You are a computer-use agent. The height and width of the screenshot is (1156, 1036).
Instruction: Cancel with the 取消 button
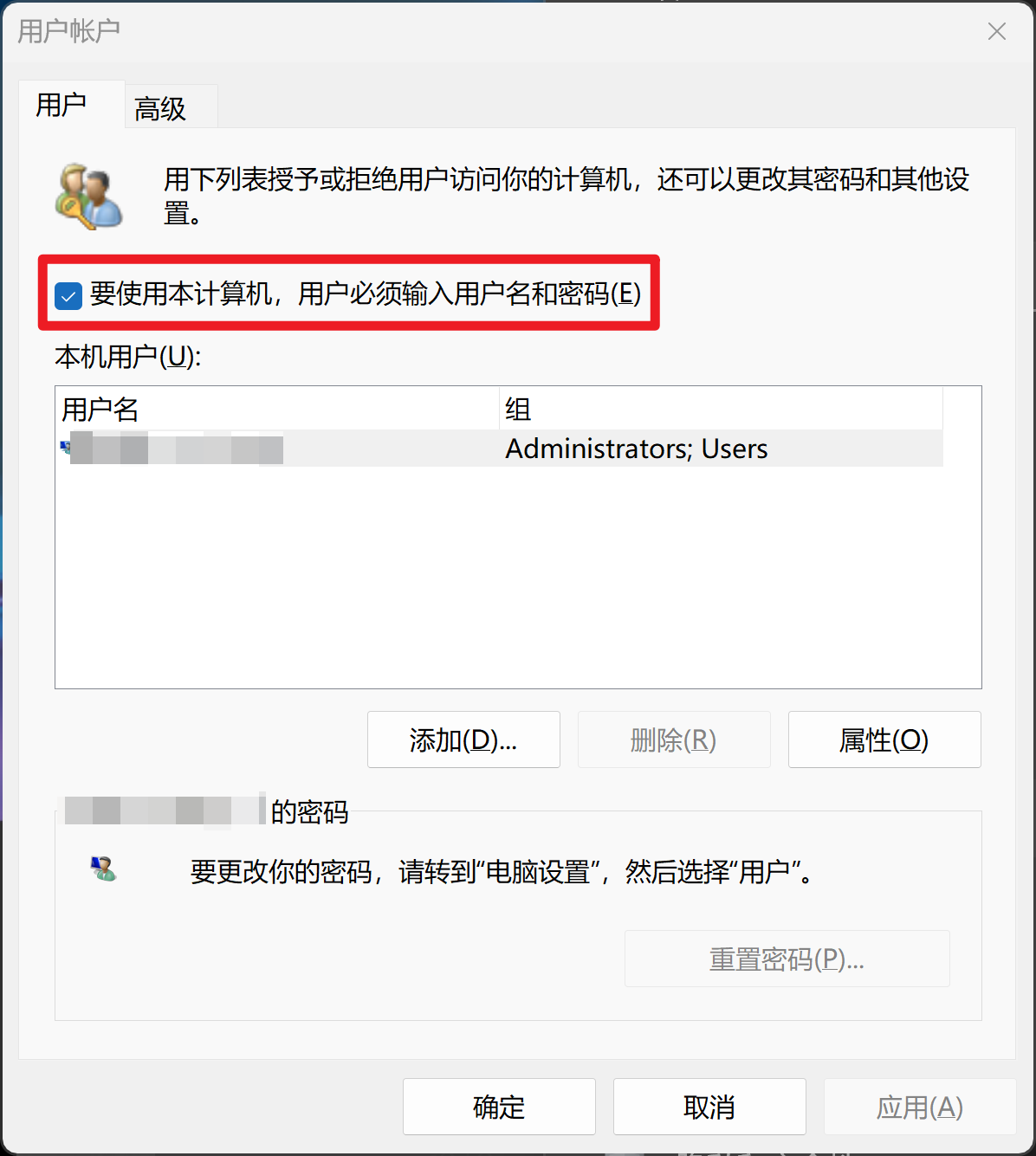tap(709, 1107)
